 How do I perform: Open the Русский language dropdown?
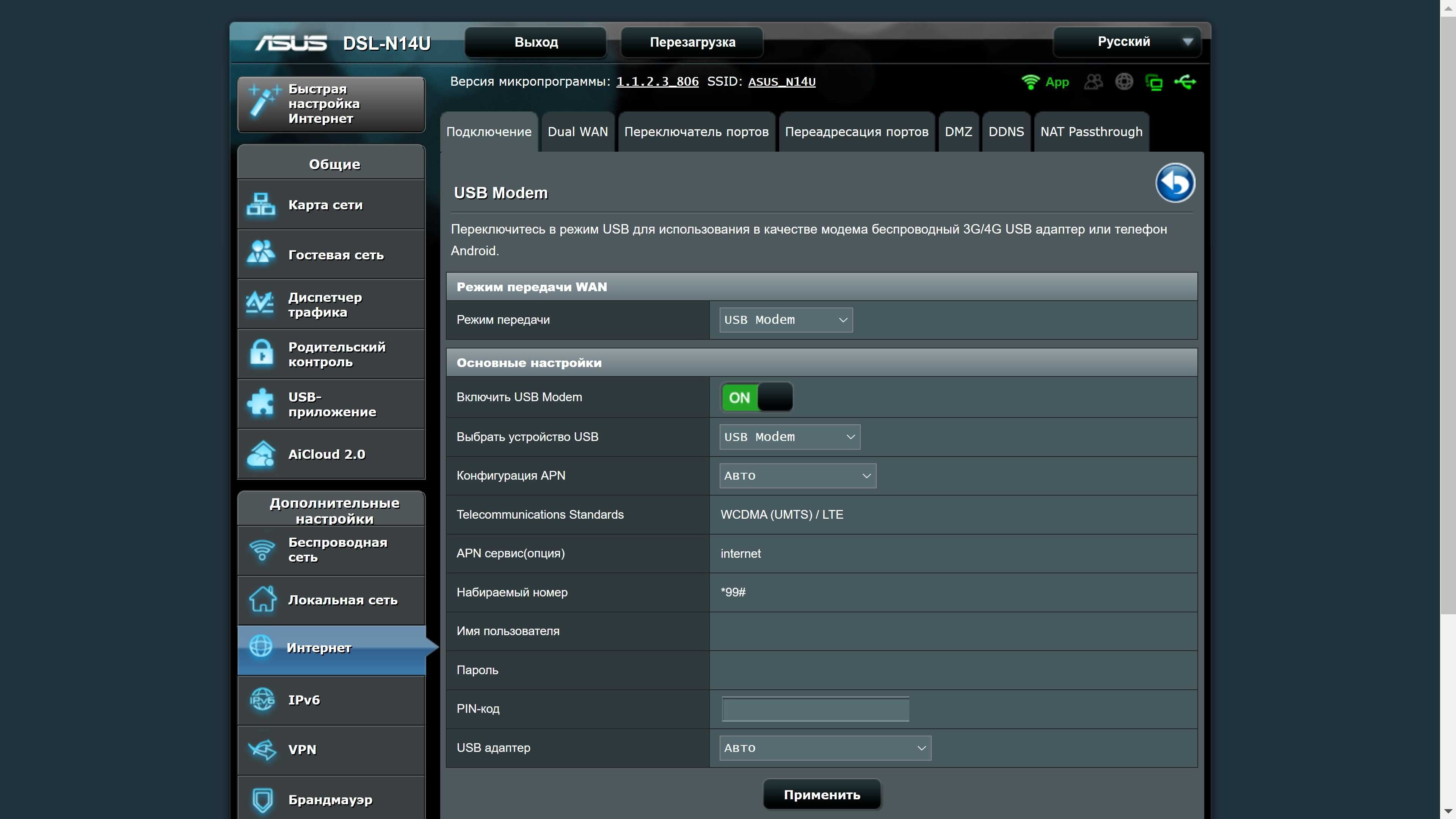[1127, 42]
